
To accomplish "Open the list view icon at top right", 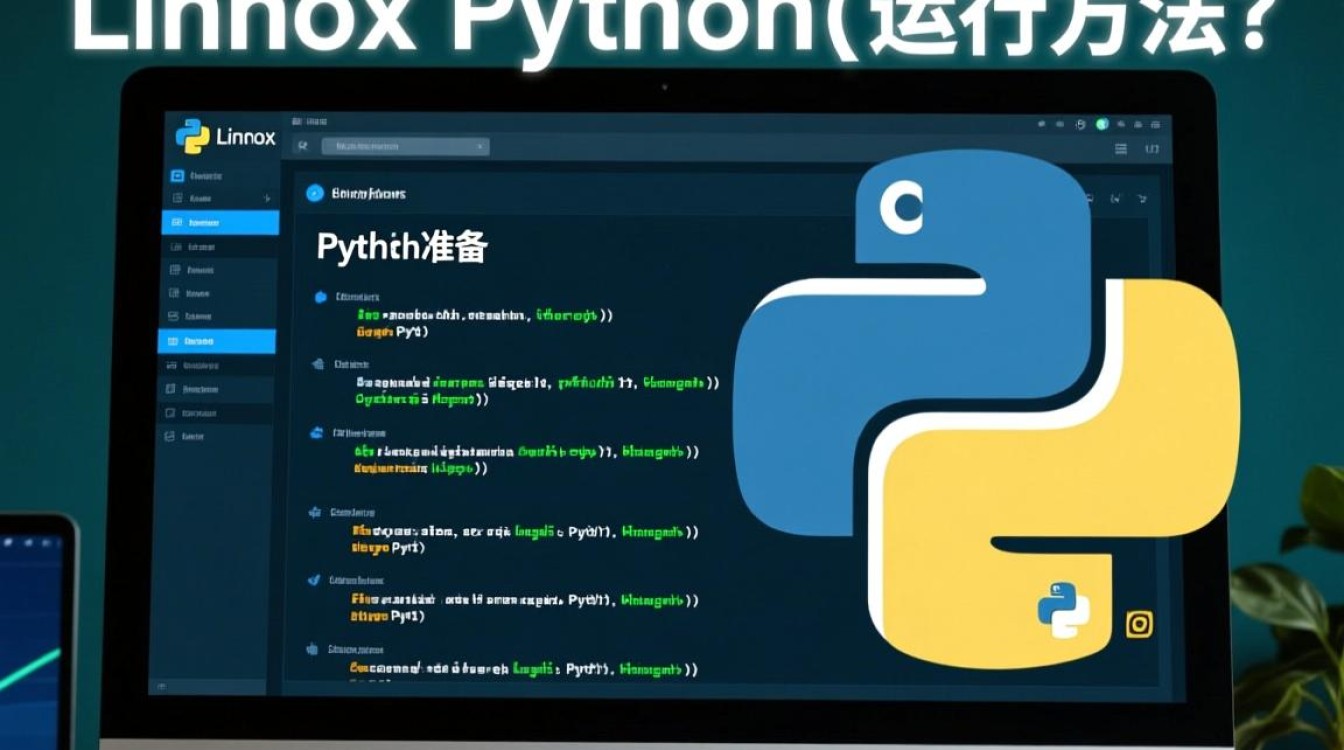I will (x=1121, y=149).
